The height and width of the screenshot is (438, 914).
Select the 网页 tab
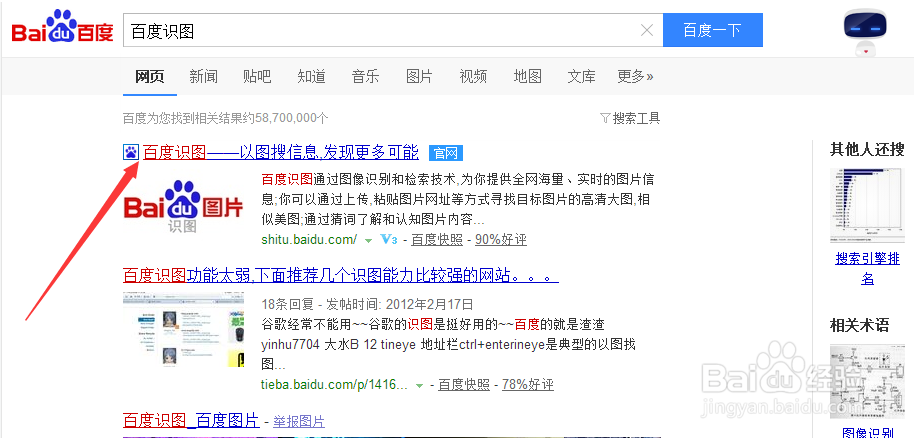(x=150, y=76)
